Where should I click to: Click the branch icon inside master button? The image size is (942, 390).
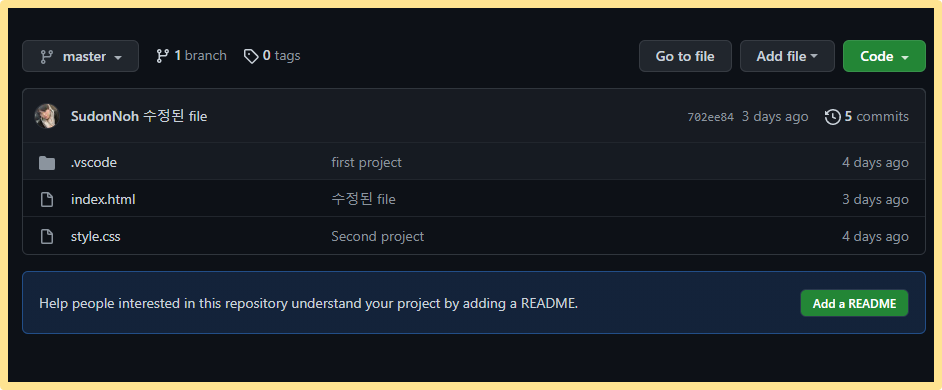click(x=46, y=57)
